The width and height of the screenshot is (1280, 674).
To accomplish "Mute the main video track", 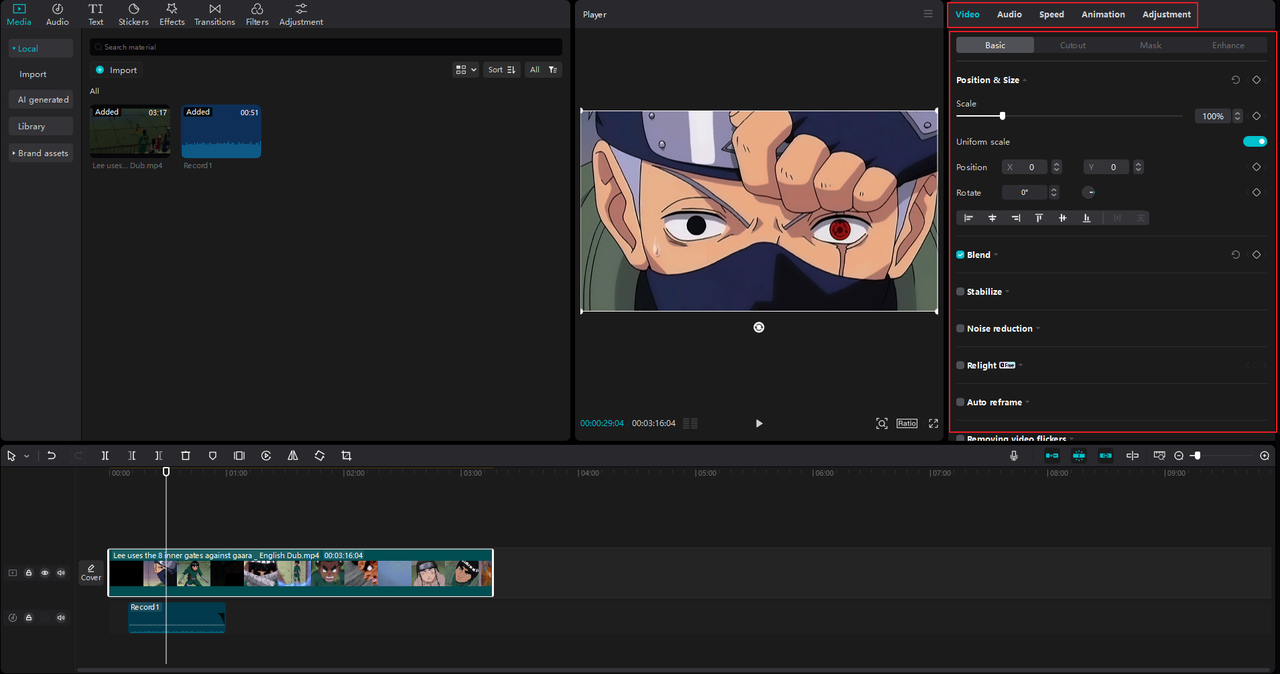I will [x=61, y=573].
